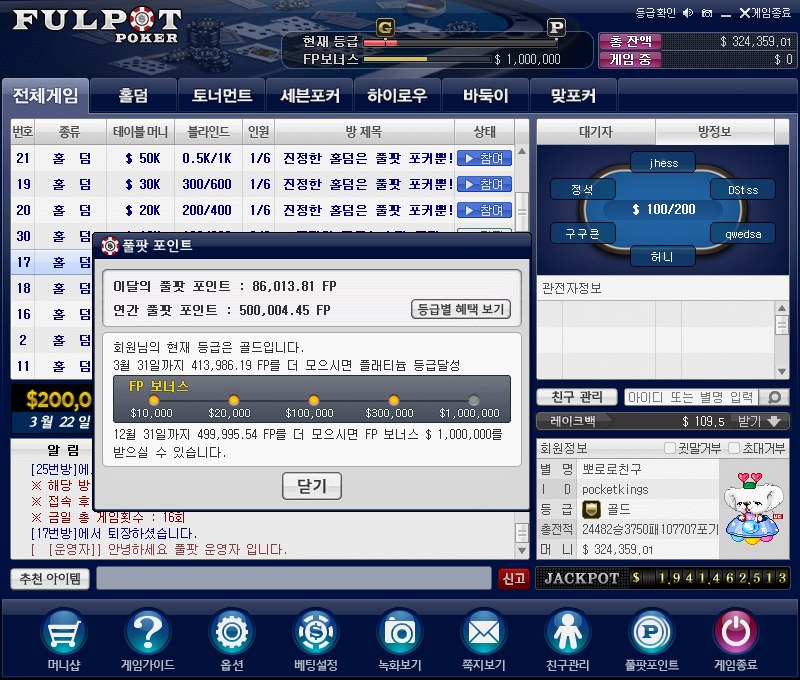Select game row number 17

[52, 262]
